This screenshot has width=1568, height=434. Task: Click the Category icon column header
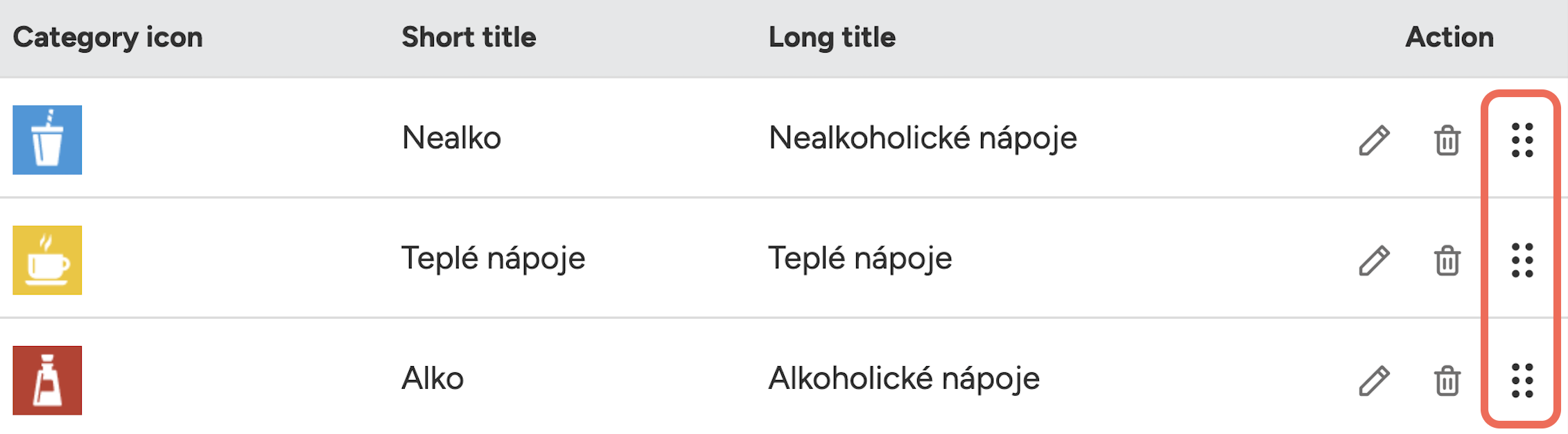point(108,37)
